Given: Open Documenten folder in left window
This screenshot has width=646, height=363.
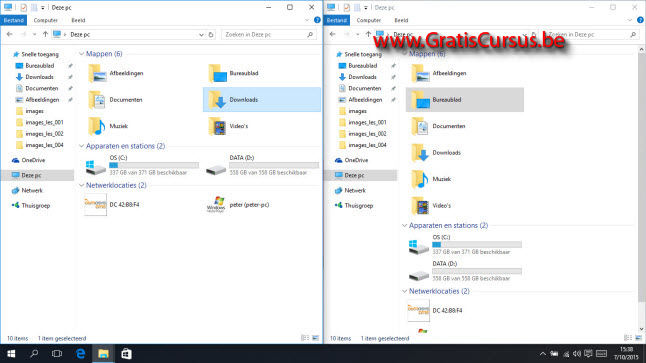Looking at the screenshot, I should (x=115, y=100).
